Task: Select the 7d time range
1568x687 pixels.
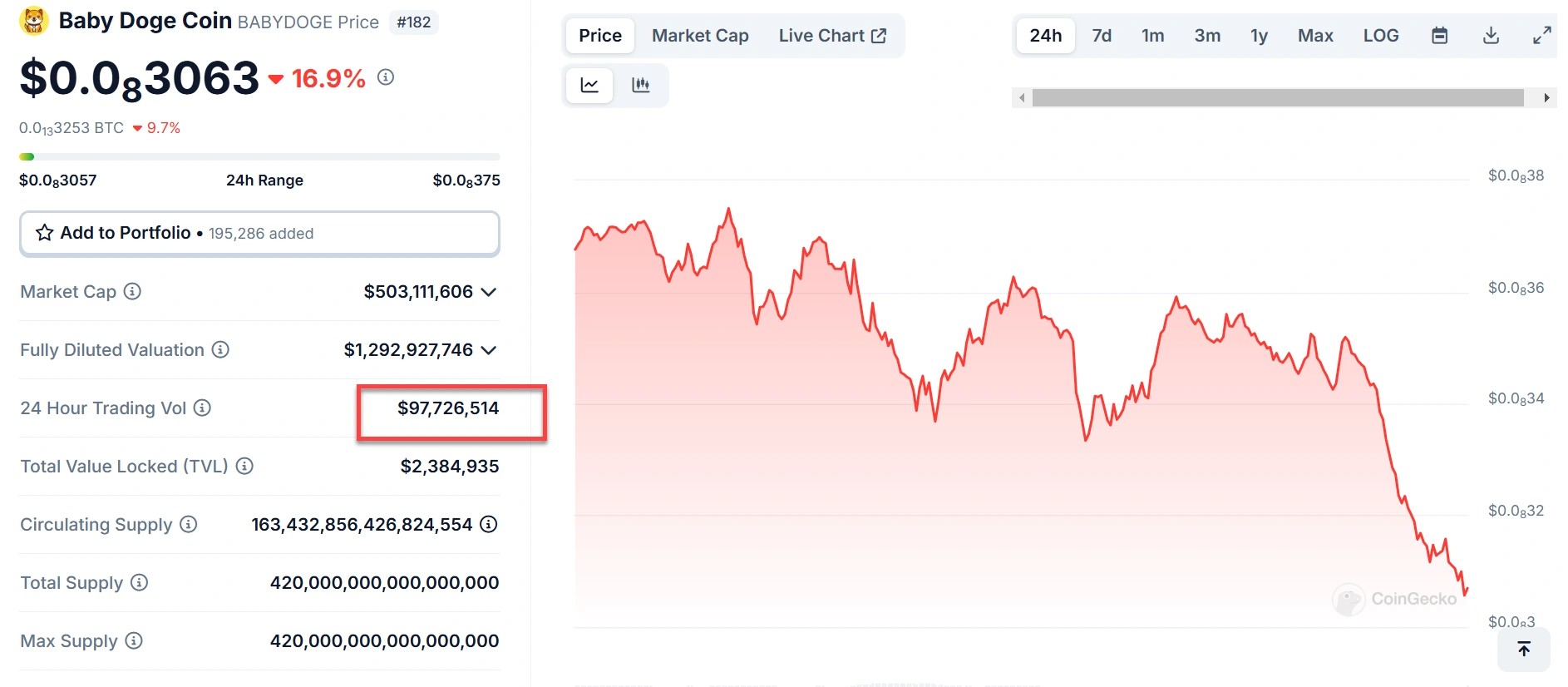Action: (x=1102, y=36)
